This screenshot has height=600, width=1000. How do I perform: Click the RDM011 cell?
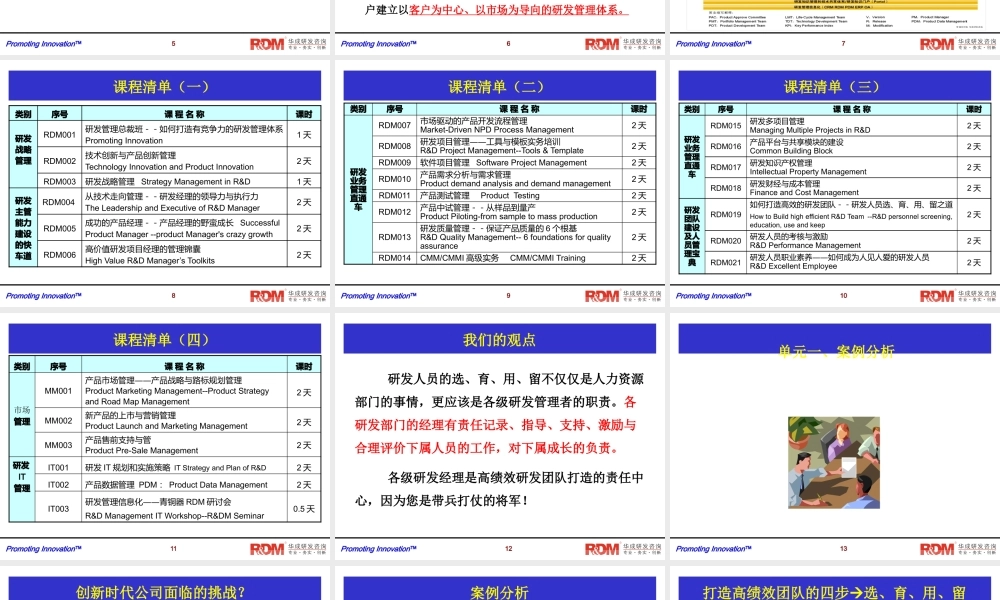[x=394, y=196]
